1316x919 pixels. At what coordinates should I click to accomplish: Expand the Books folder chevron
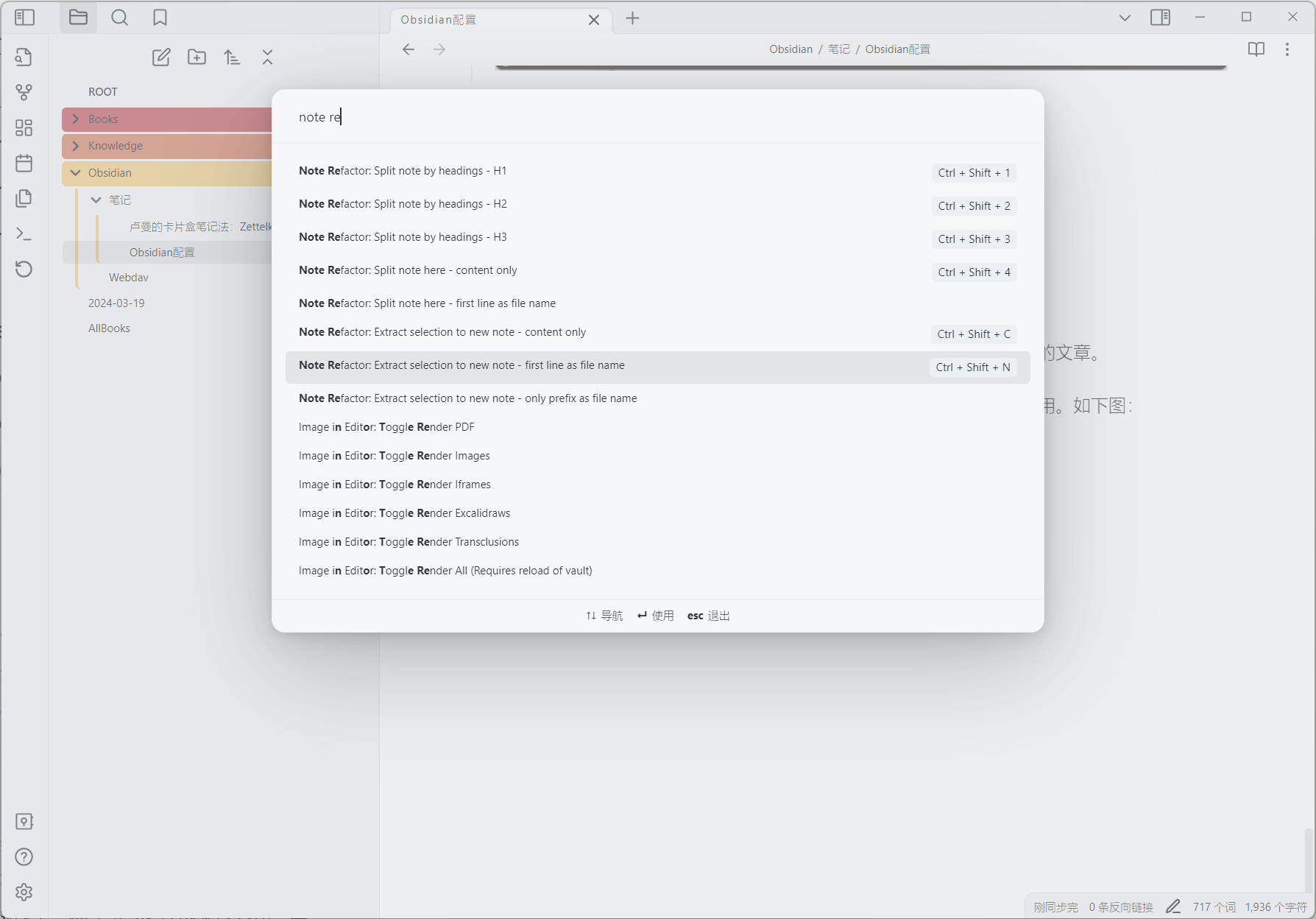(75, 119)
